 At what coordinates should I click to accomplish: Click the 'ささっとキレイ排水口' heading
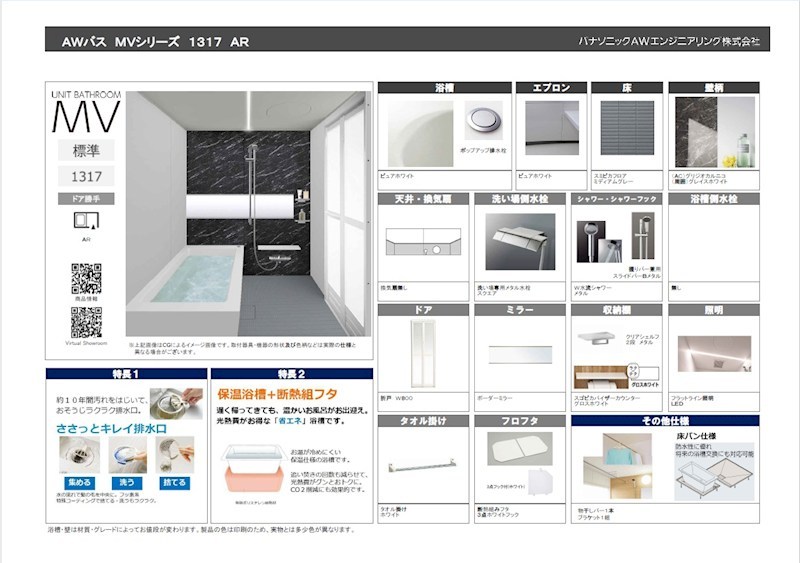coord(111,429)
